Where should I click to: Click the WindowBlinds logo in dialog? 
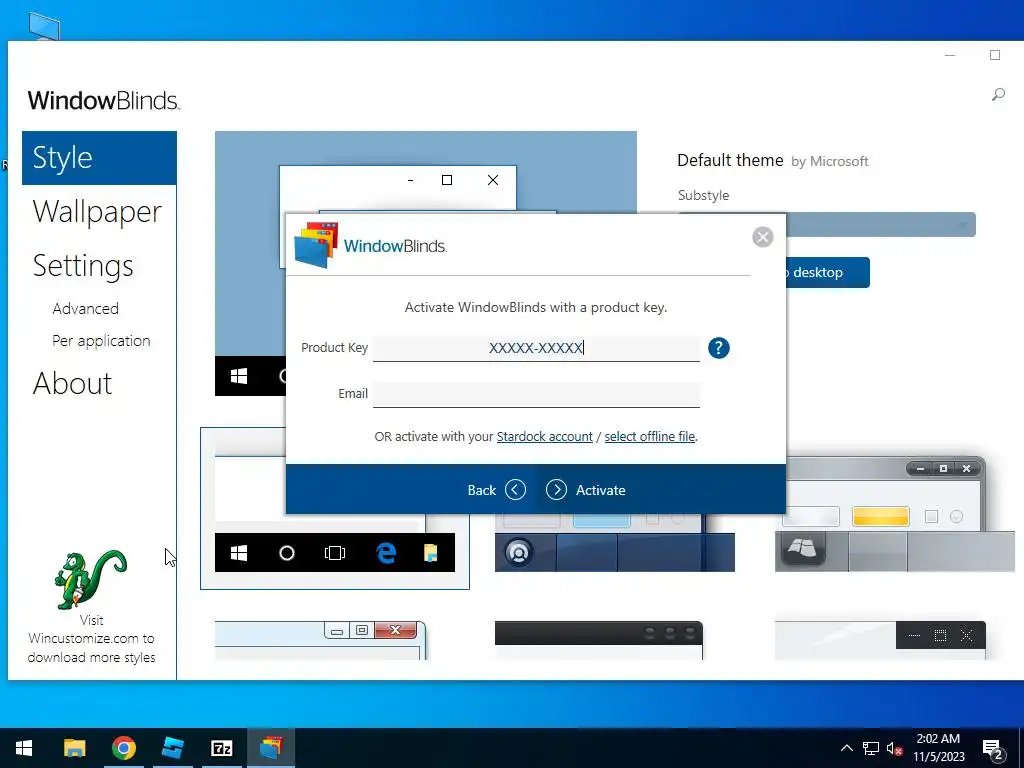pyautogui.click(x=370, y=246)
